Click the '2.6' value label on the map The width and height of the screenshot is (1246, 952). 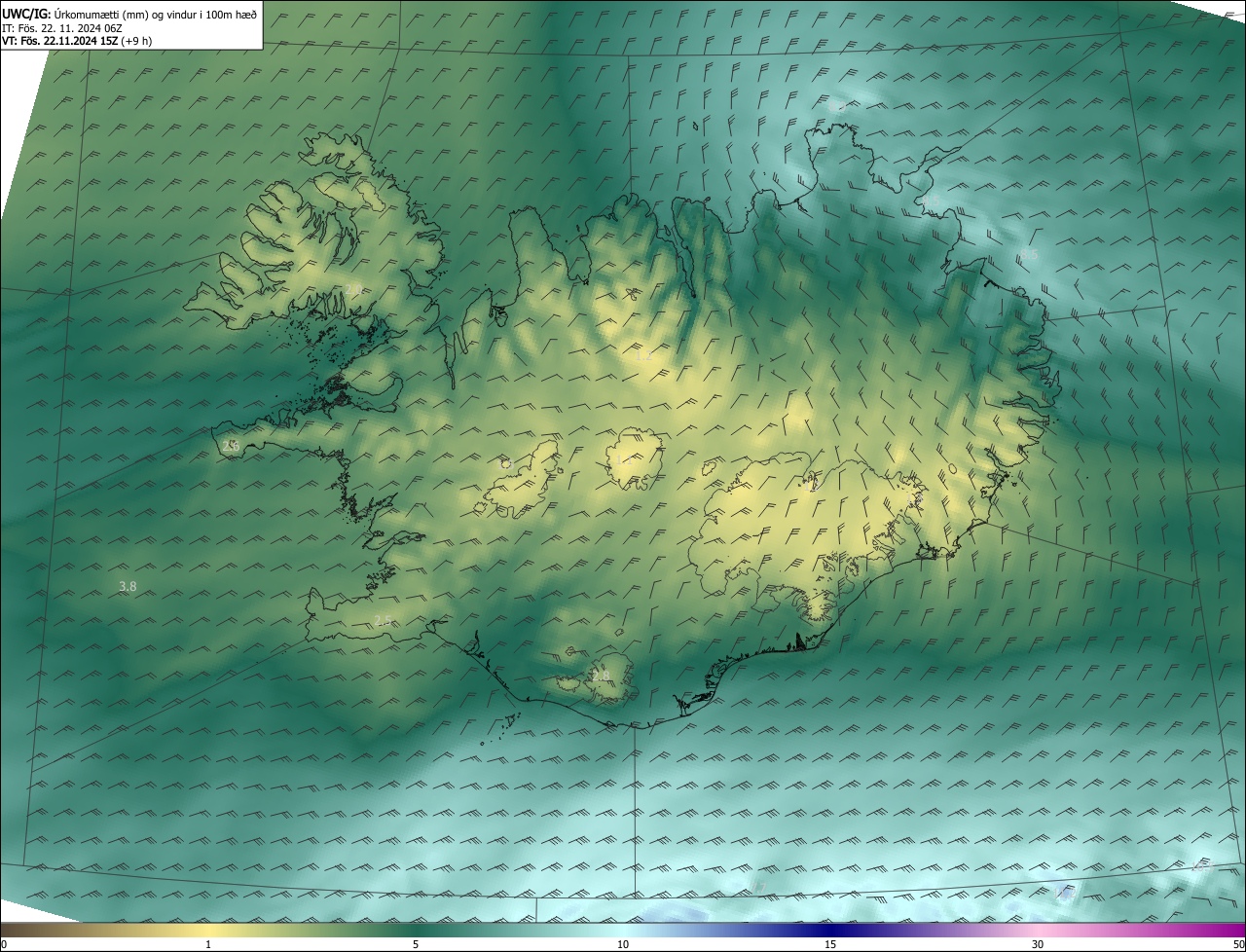tap(231, 446)
